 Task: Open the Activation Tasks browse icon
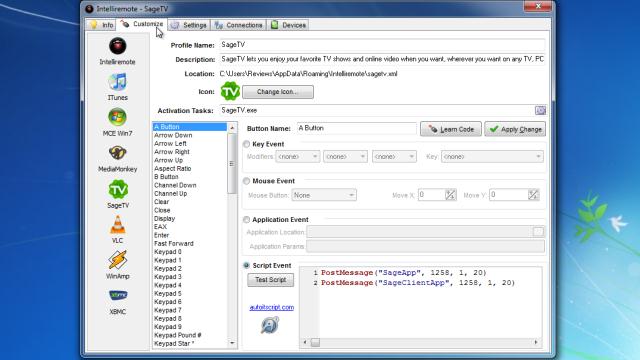[x=540, y=110]
